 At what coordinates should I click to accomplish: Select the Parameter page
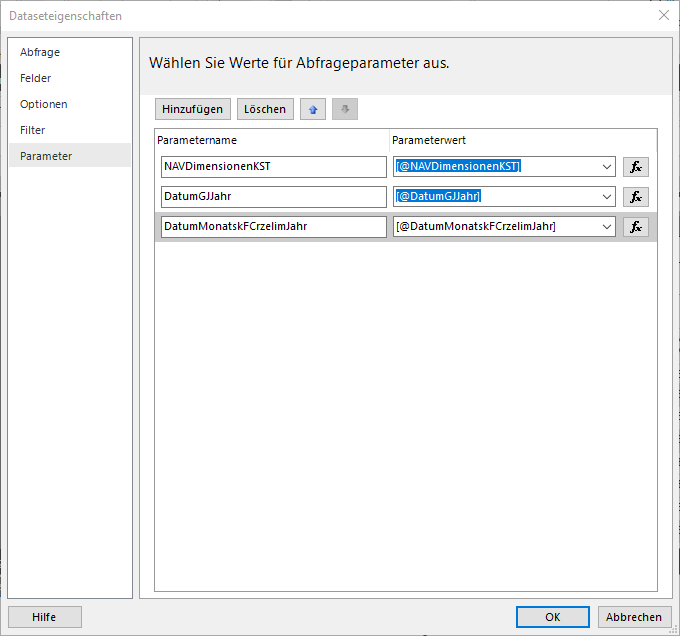69,156
